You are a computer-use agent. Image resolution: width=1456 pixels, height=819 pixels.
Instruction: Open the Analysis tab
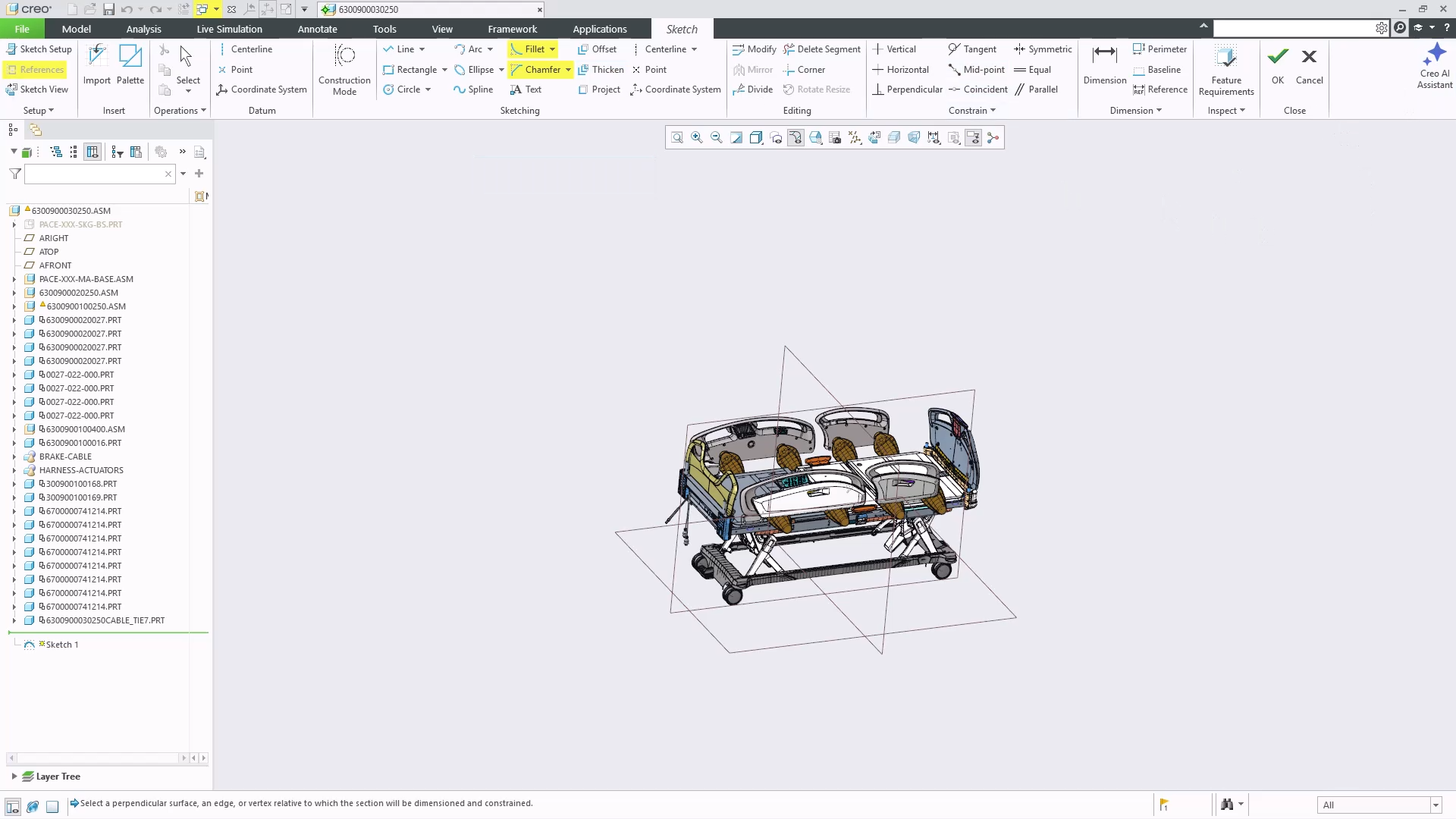click(x=144, y=29)
